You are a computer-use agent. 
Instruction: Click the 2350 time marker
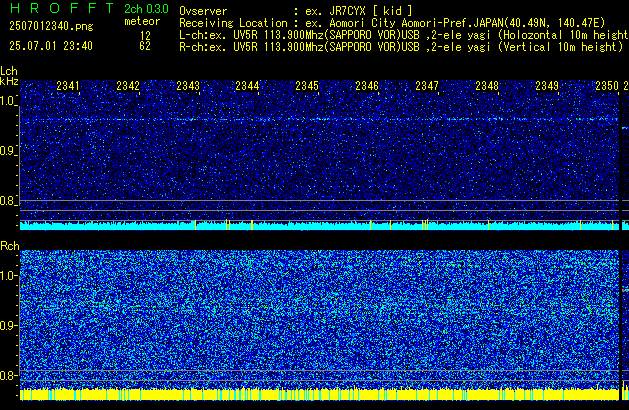[607, 86]
